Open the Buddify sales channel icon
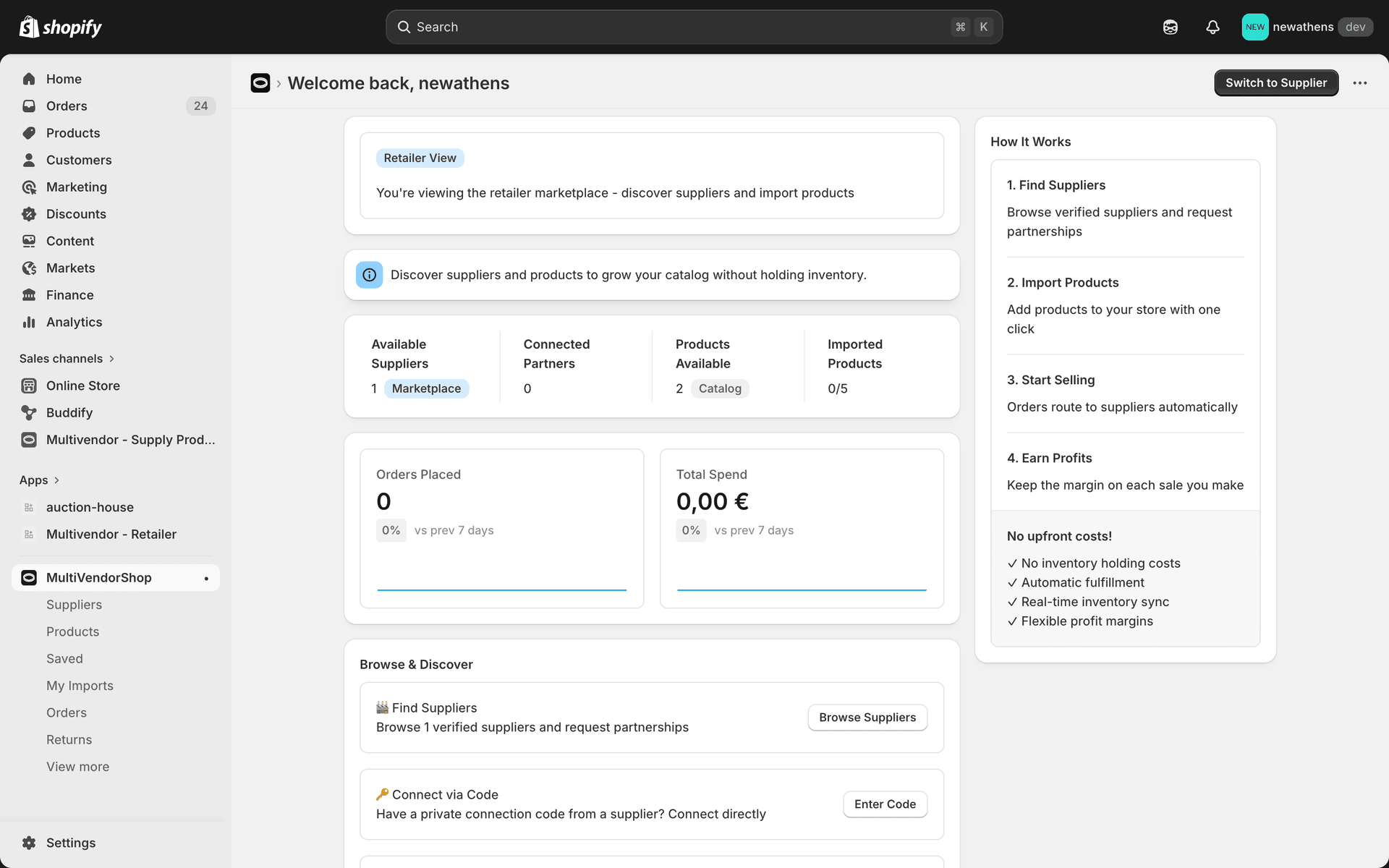Screen dimensions: 1389x868 click(29, 412)
